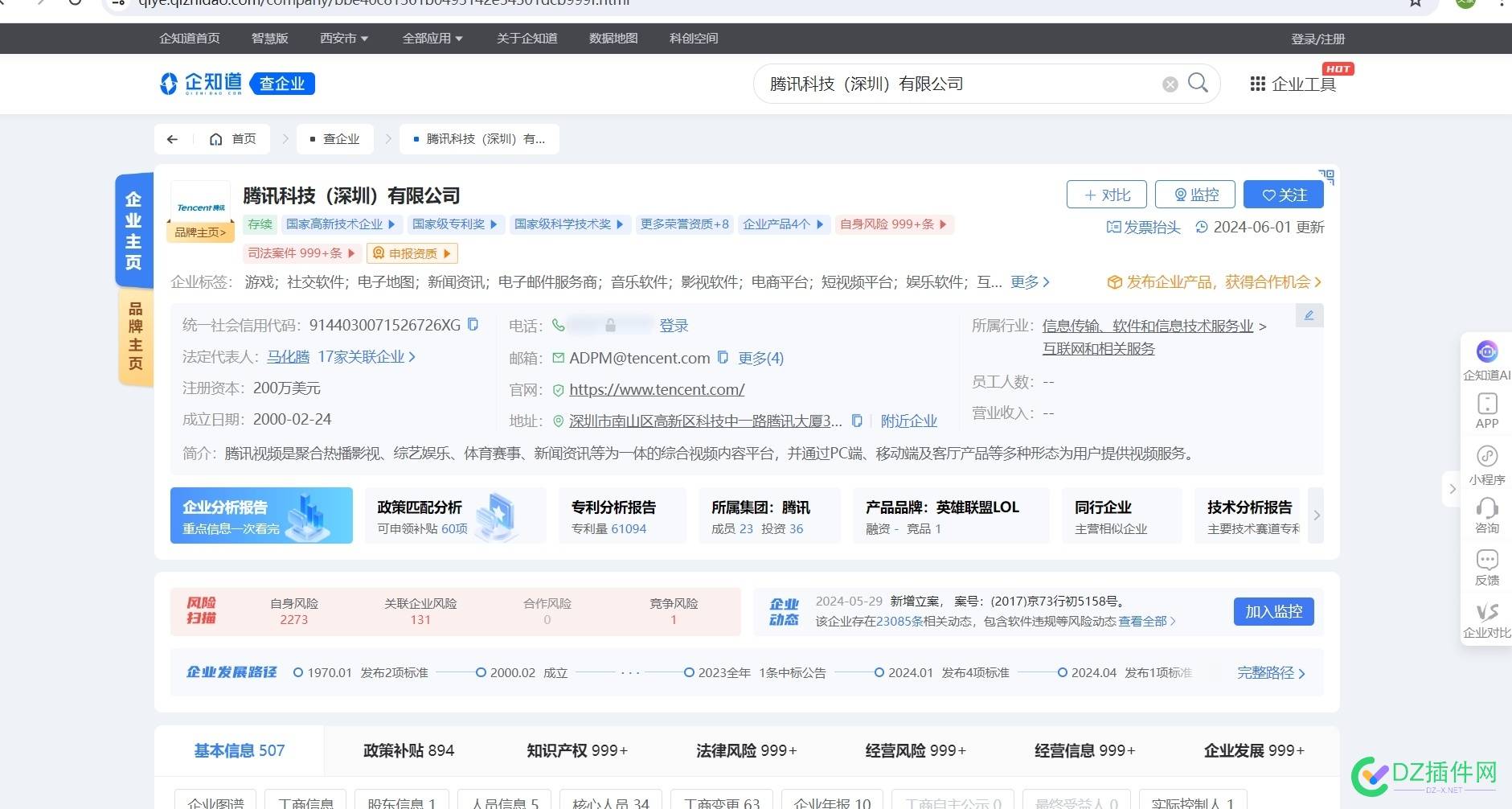Switch to 法律风险 999+ tab

747,750
